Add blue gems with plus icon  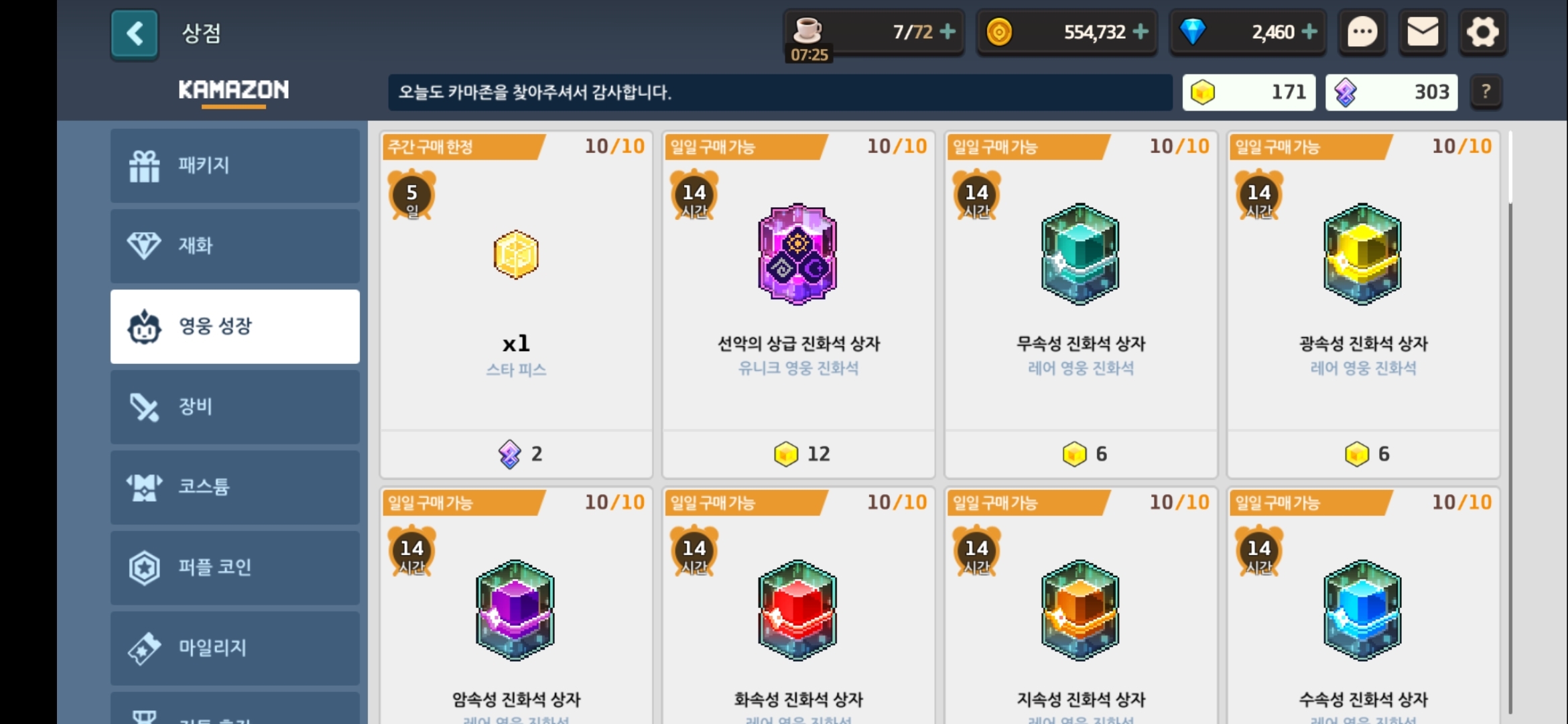pos(1309,32)
